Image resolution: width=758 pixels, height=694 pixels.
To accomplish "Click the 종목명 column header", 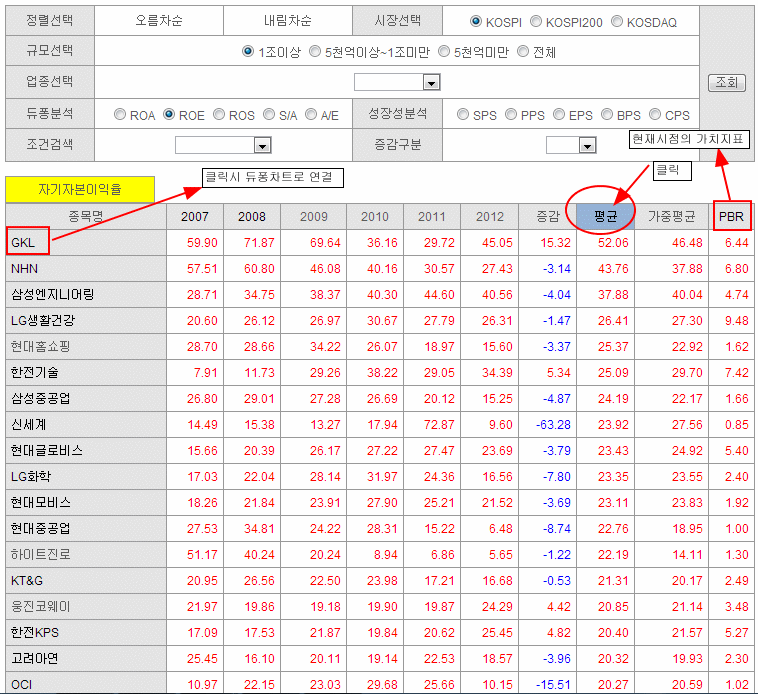I will coord(86,216).
